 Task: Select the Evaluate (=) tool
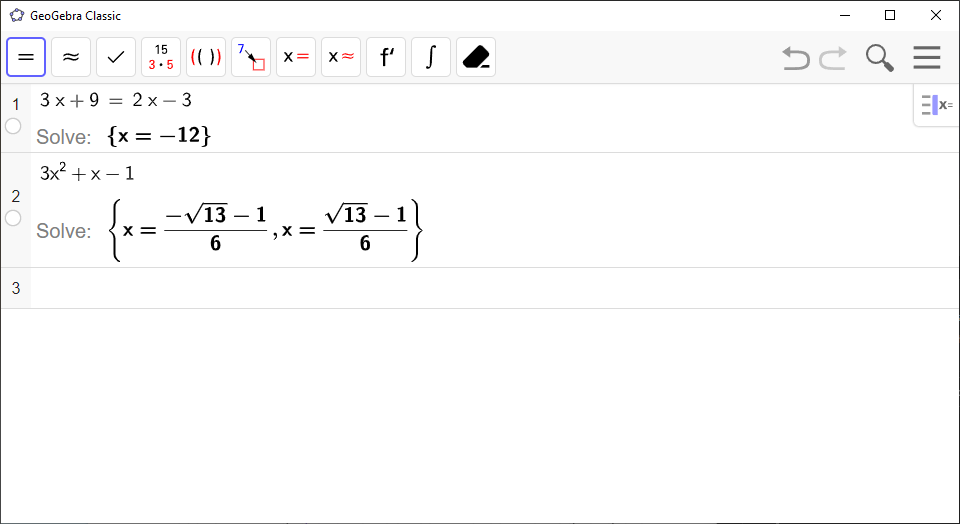point(26,57)
